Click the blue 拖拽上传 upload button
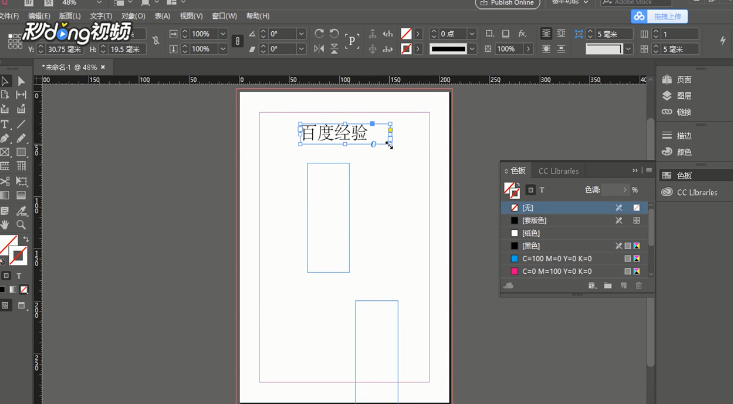733x404 pixels. click(x=660, y=16)
